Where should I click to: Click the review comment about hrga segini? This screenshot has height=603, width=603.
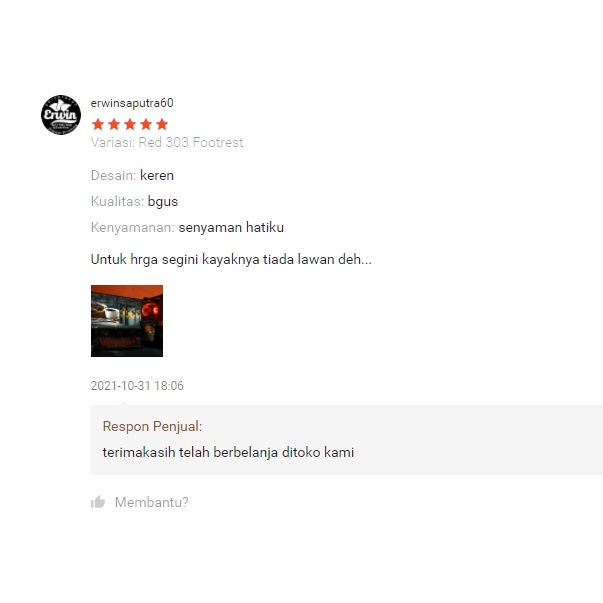point(231,259)
